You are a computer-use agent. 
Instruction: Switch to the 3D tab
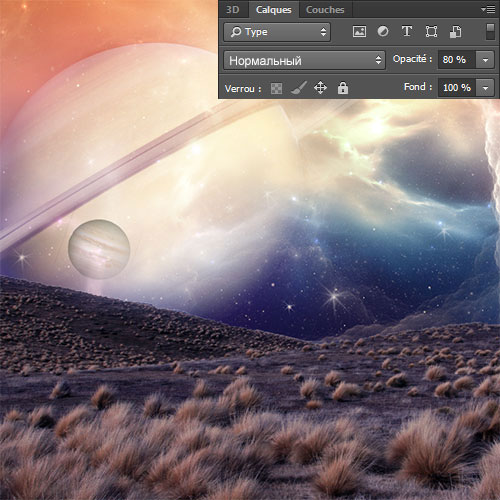pyautogui.click(x=233, y=10)
